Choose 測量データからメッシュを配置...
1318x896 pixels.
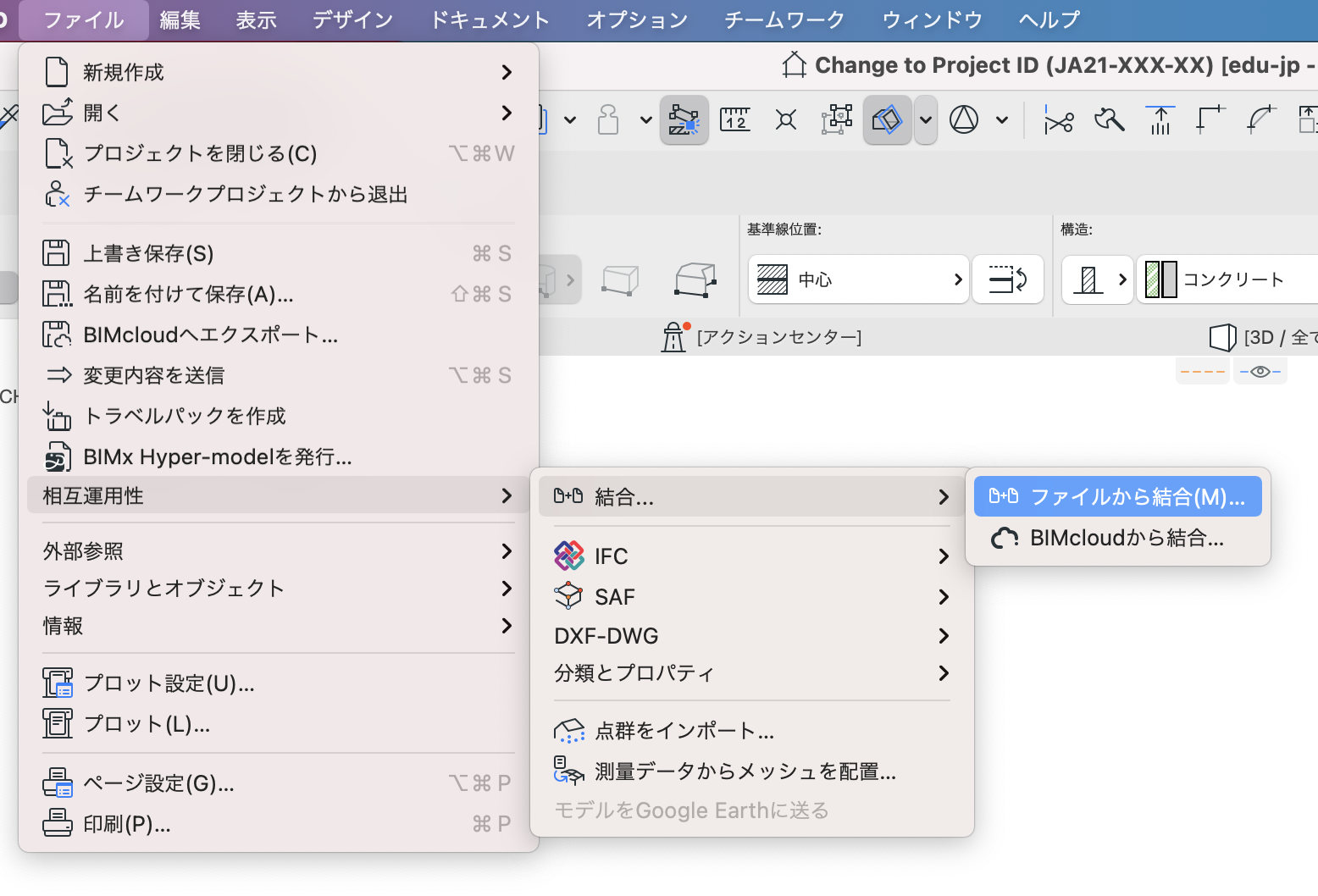tap(751, 772)
